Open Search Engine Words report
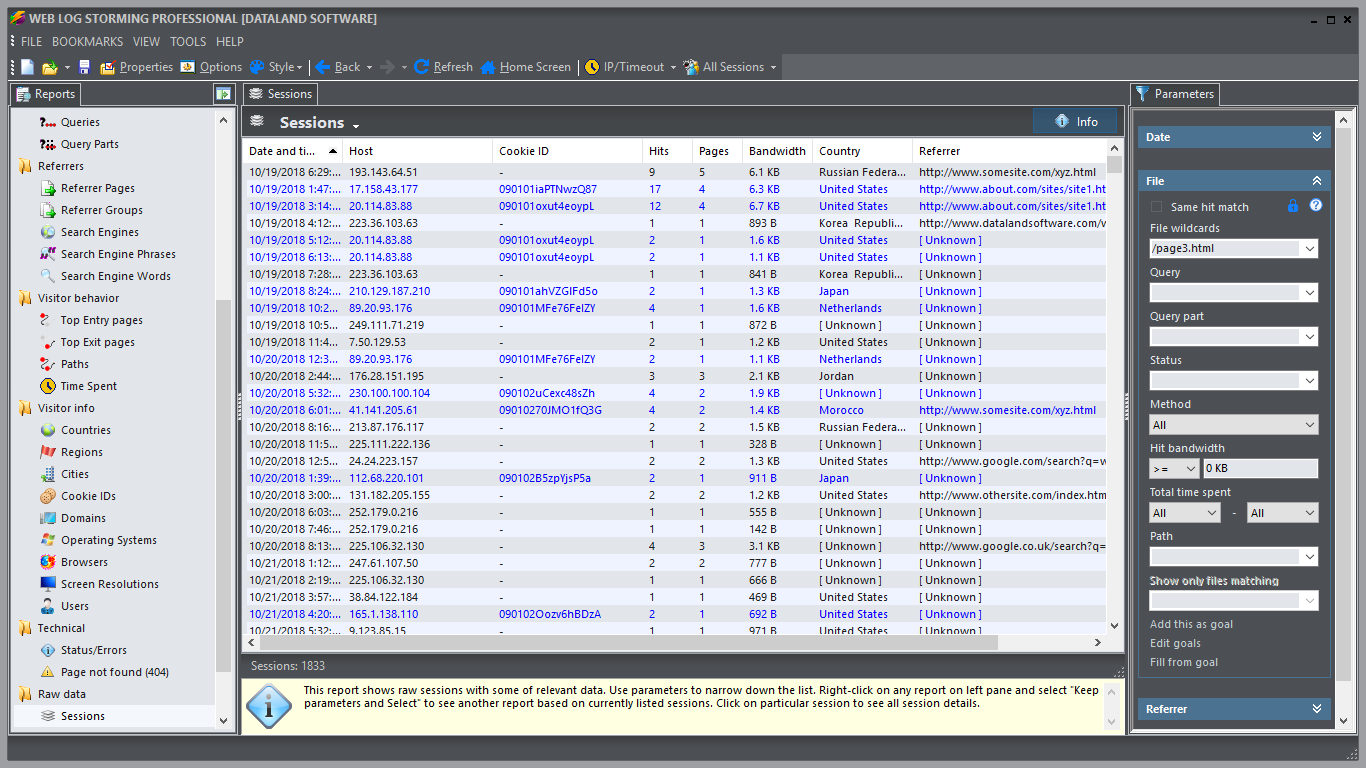The width and height of the screenshot is (1366, 768). (115, 276)
